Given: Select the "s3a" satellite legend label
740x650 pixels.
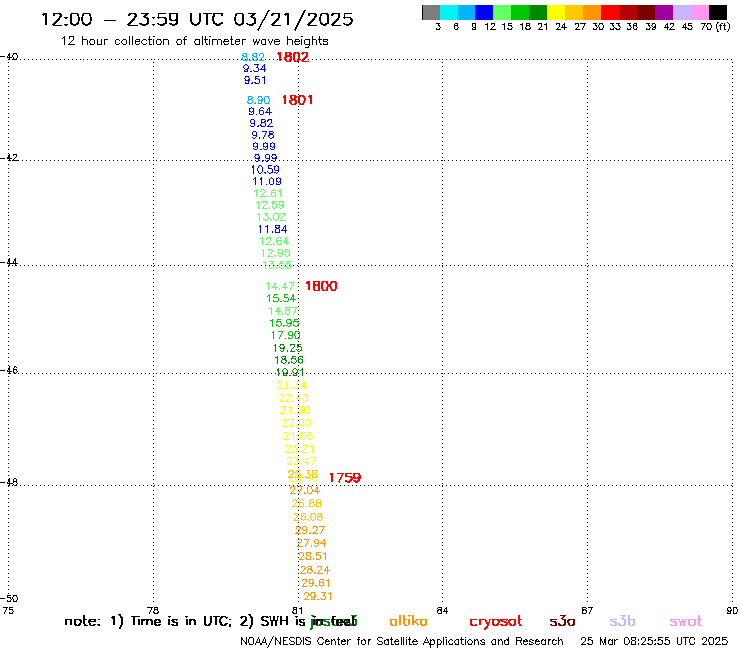Looking at the screenshot, I should [x=562, y=621].
